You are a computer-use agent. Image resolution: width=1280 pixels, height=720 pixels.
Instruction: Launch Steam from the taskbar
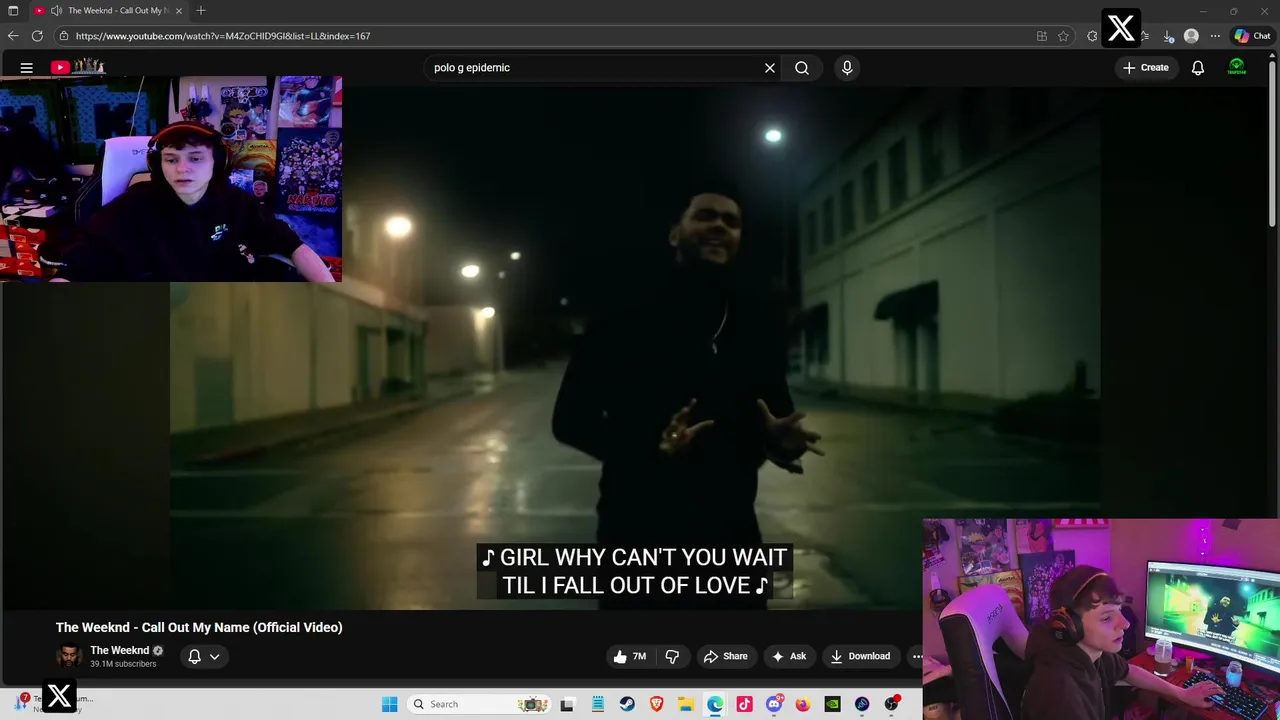[x=627, y=704]
